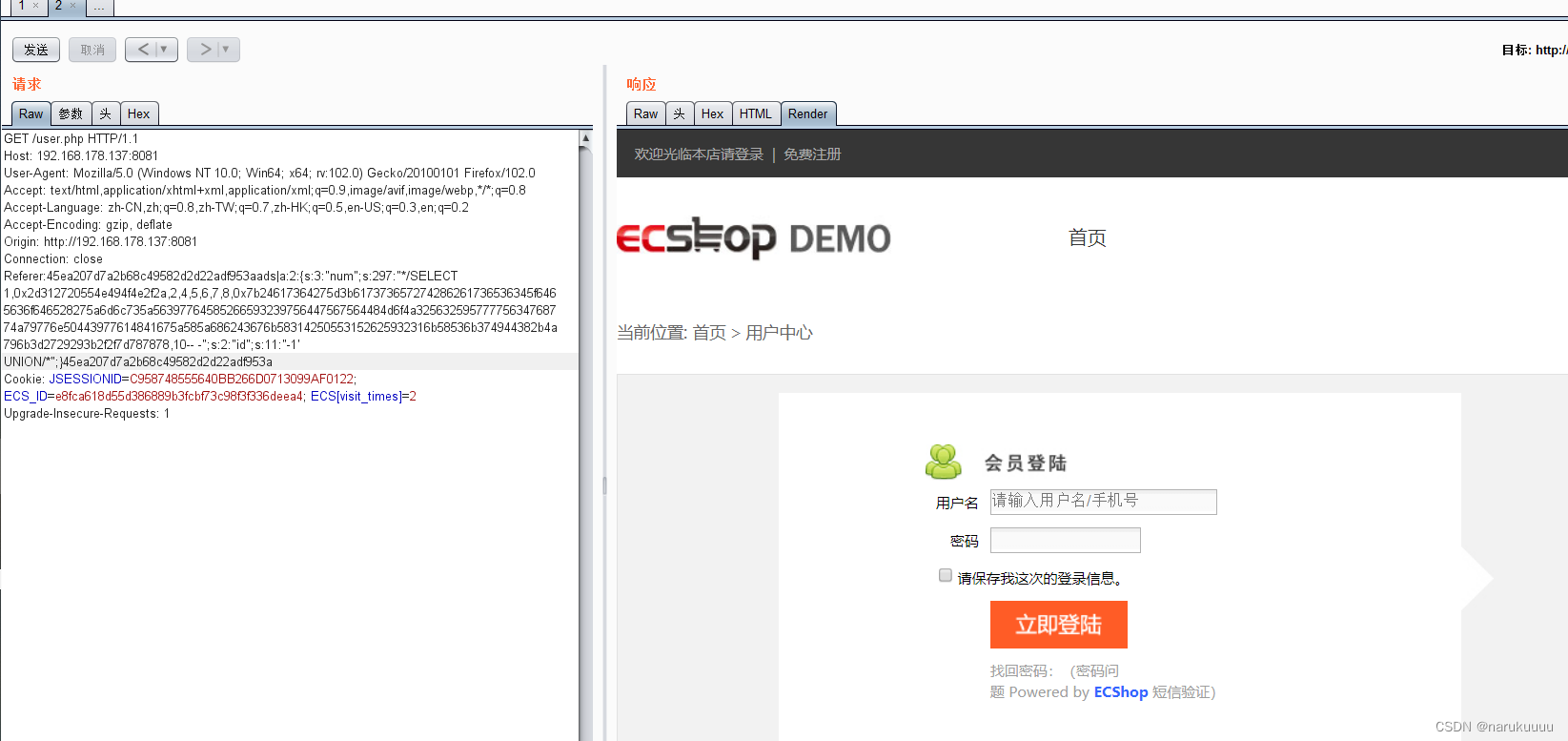Viewport: 1568px width, 741px height.
Task: Select the response Render tab
Action: 808,113
